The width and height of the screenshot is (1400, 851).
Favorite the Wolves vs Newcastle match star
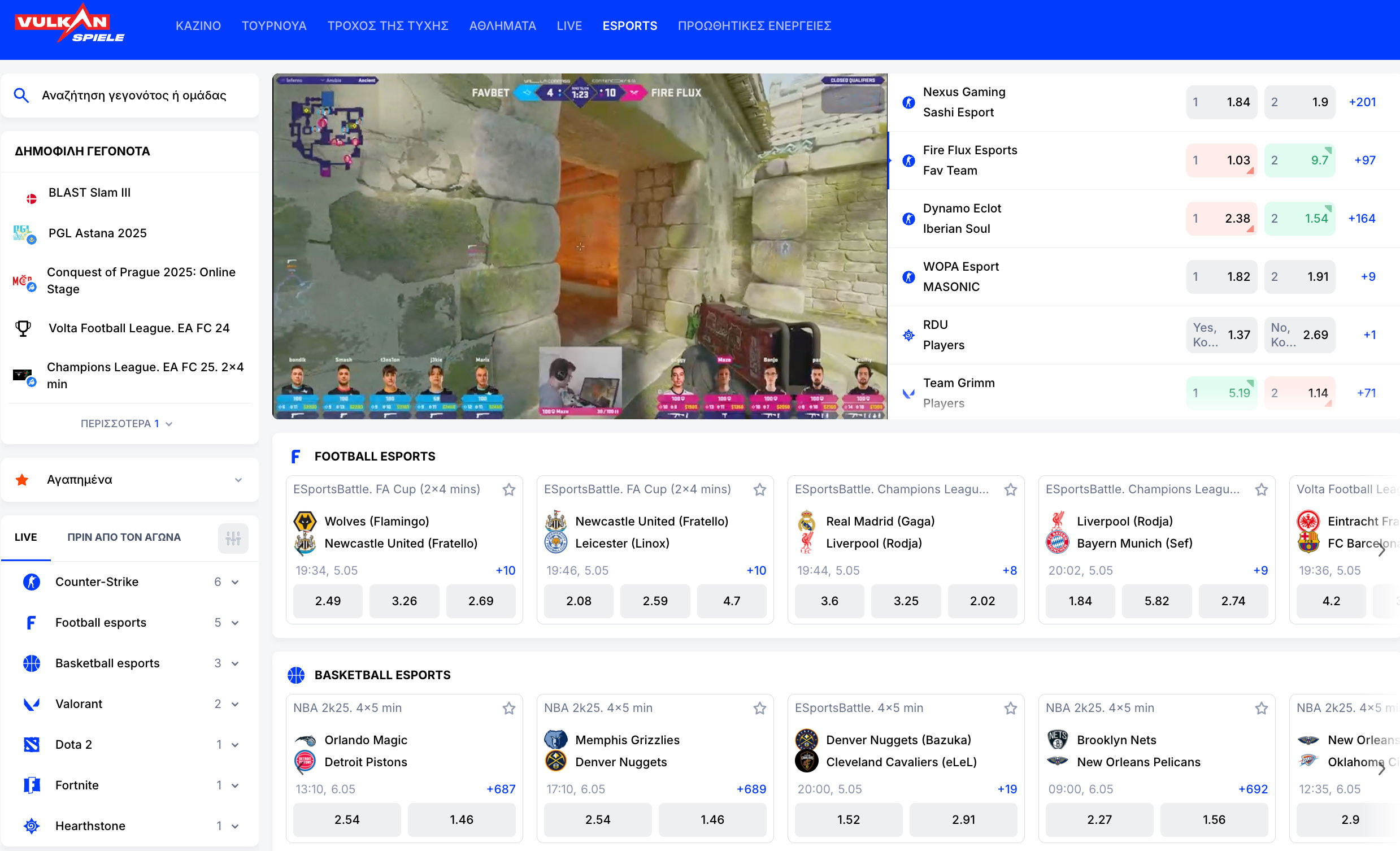pyautogui.click(x=509, y=489)
